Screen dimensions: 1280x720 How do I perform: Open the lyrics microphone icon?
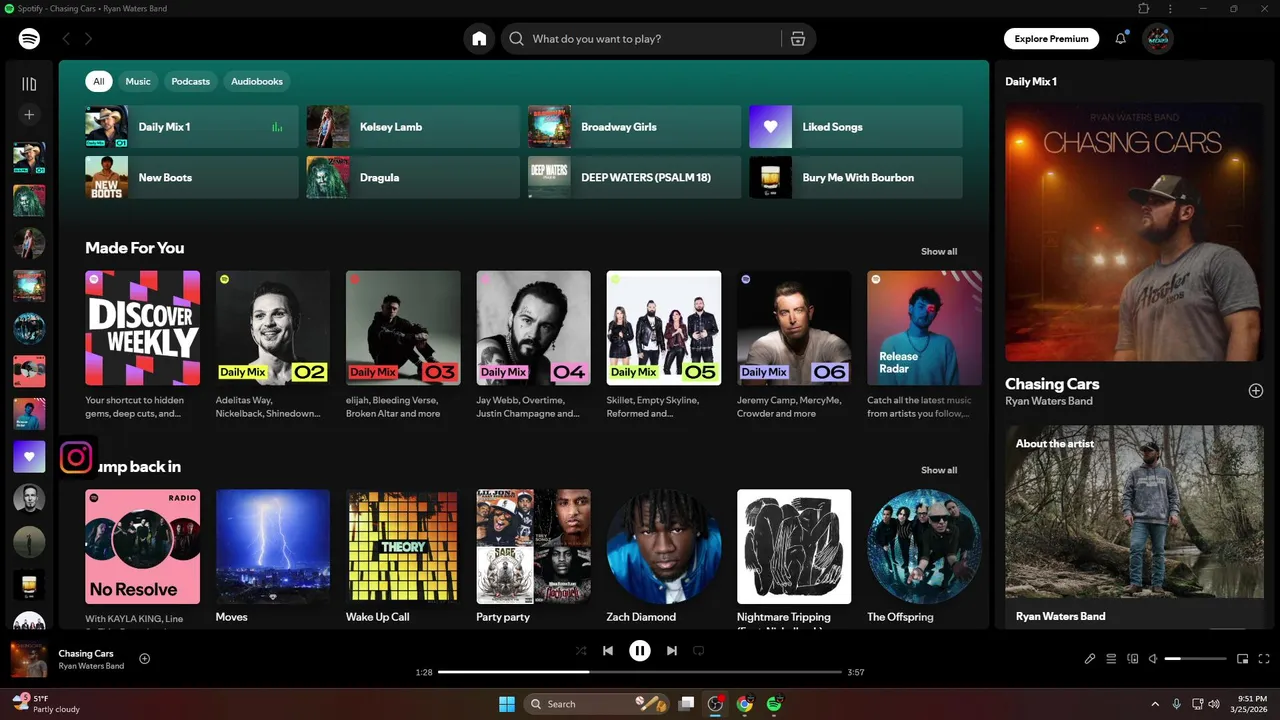pos(1090,659)
